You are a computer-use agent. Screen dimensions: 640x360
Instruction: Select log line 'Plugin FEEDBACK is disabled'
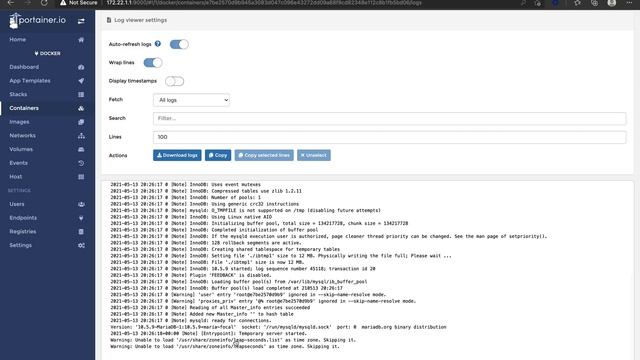[191, 276]
